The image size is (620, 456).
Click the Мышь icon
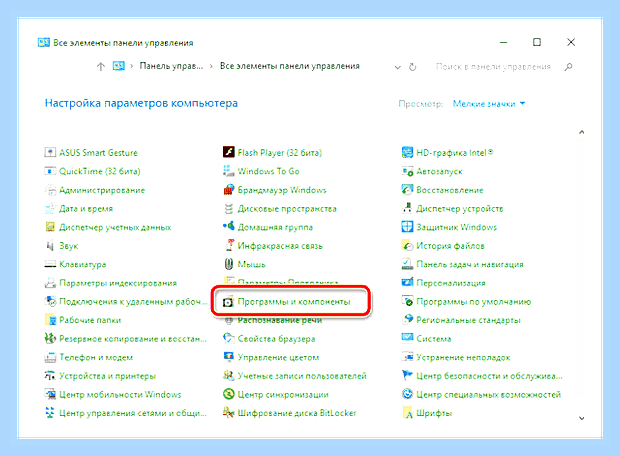(229, 264)
